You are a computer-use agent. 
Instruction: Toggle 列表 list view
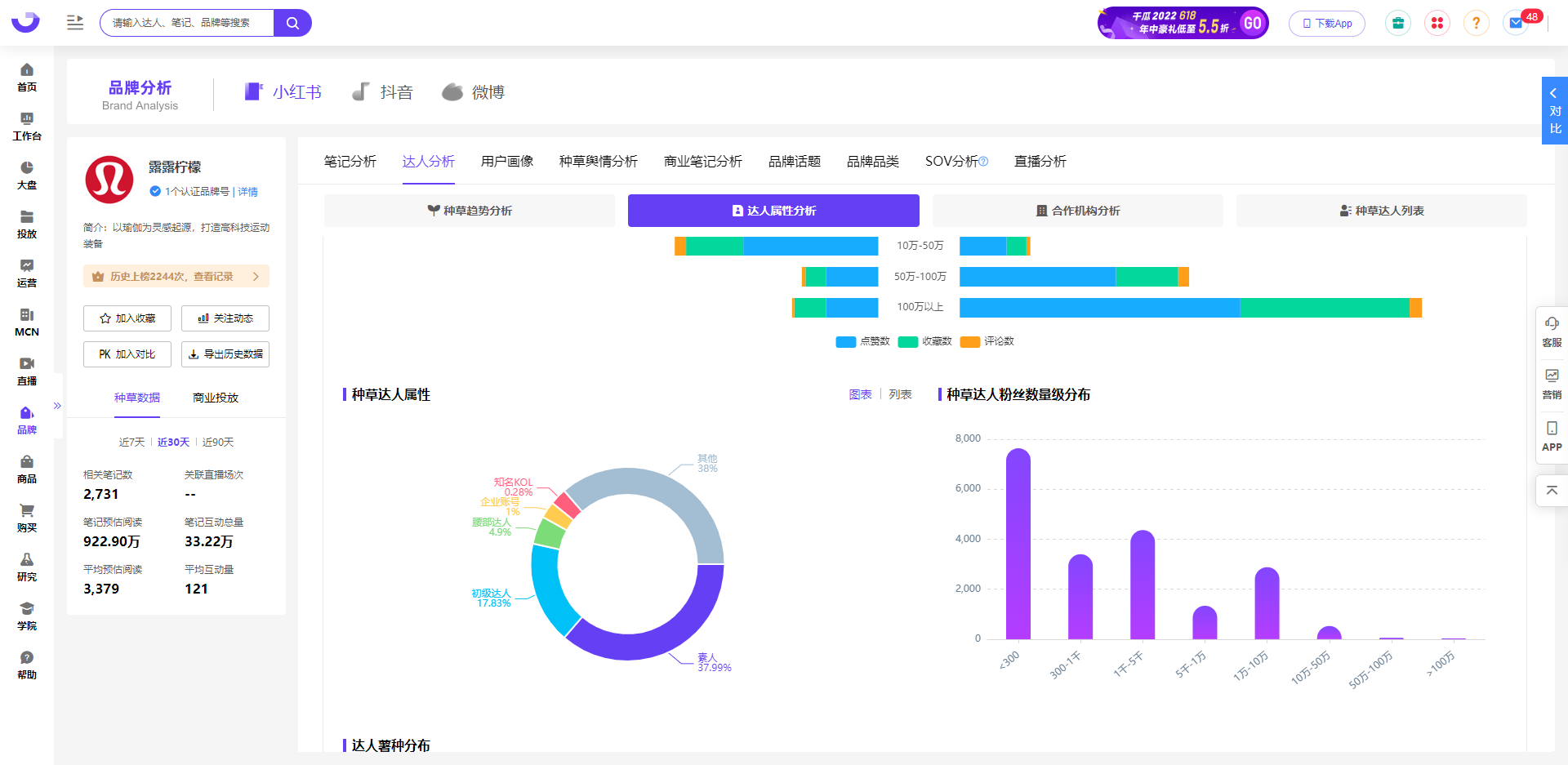pyautogui.click(x=900, y=394)
